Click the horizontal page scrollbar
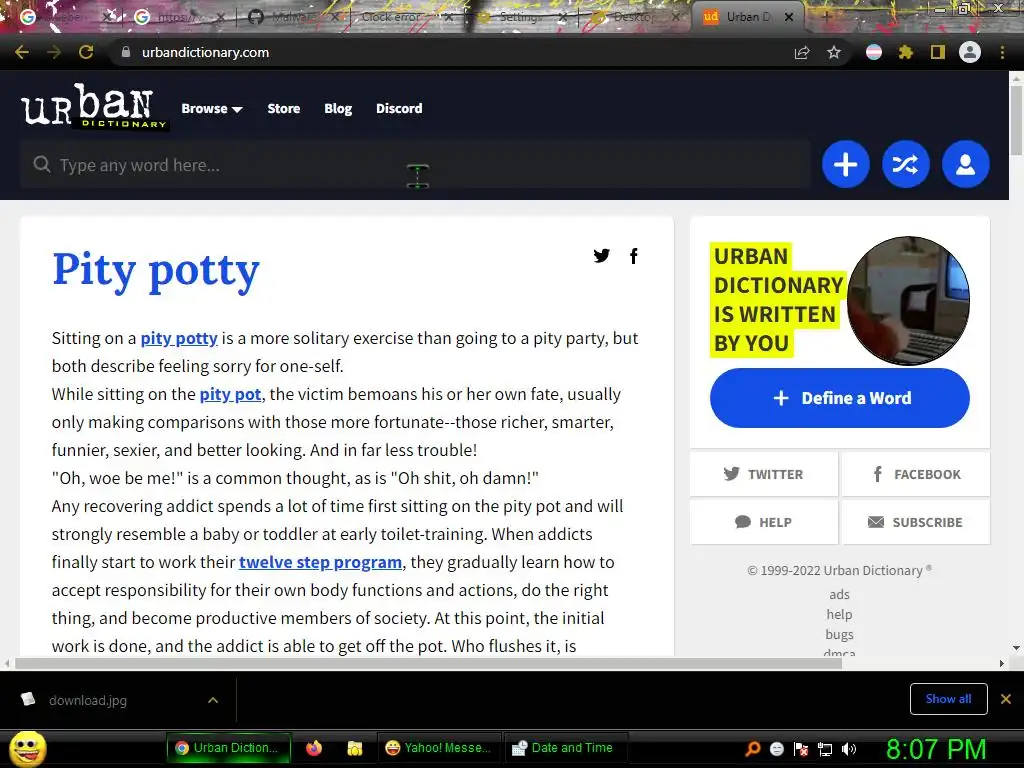Screen dimensions: 1024x768 tap(428, 664)
